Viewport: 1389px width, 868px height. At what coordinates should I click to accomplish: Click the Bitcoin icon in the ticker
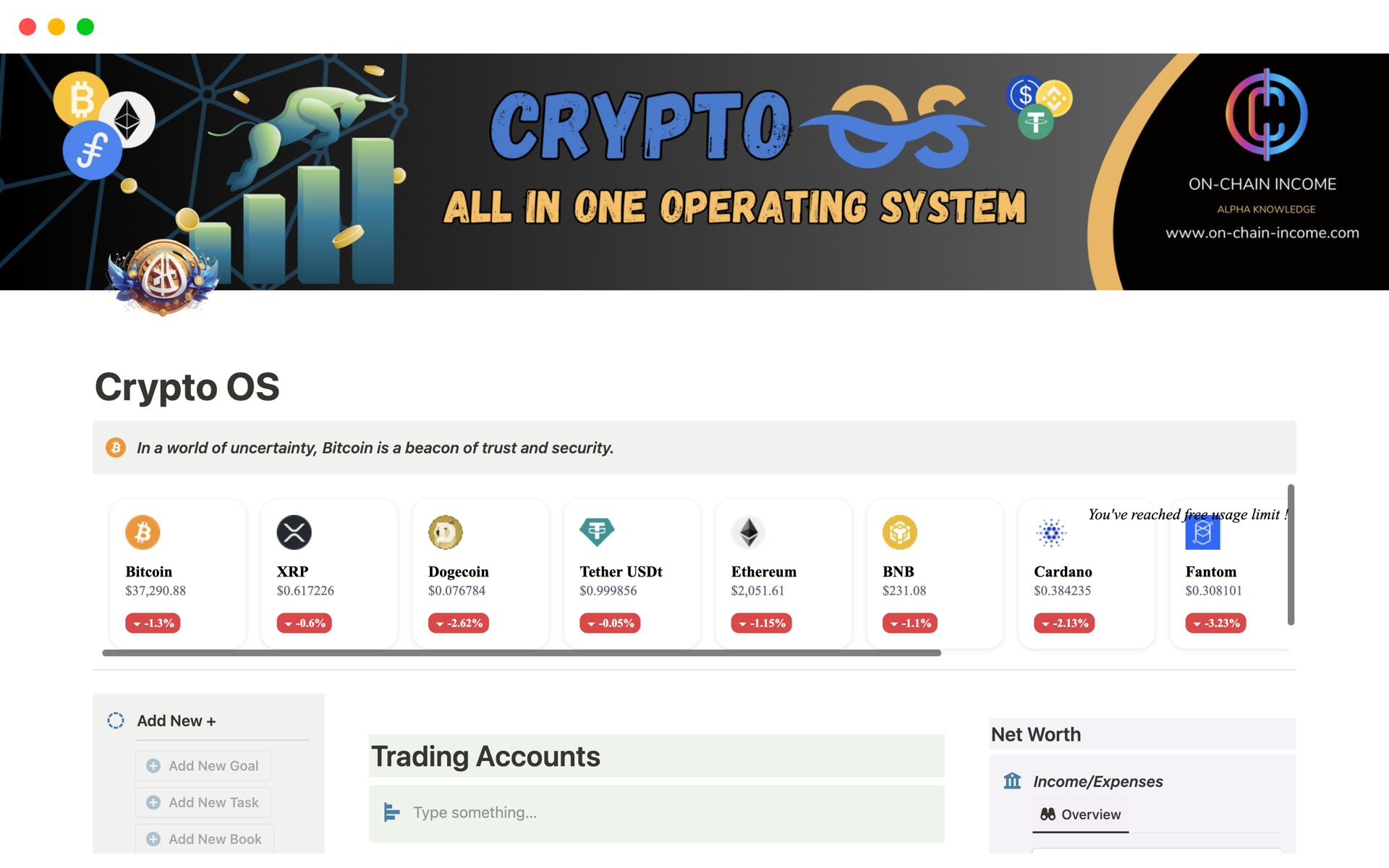click(143, 532)
